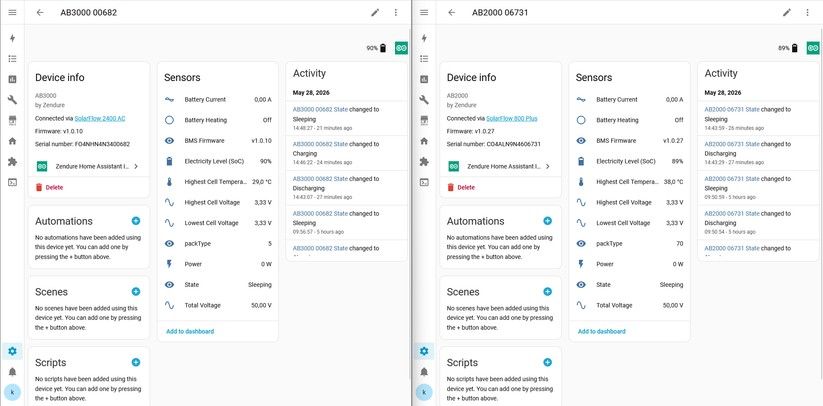Open notifications bell in AB2000 sidebar

pos(424,372)
